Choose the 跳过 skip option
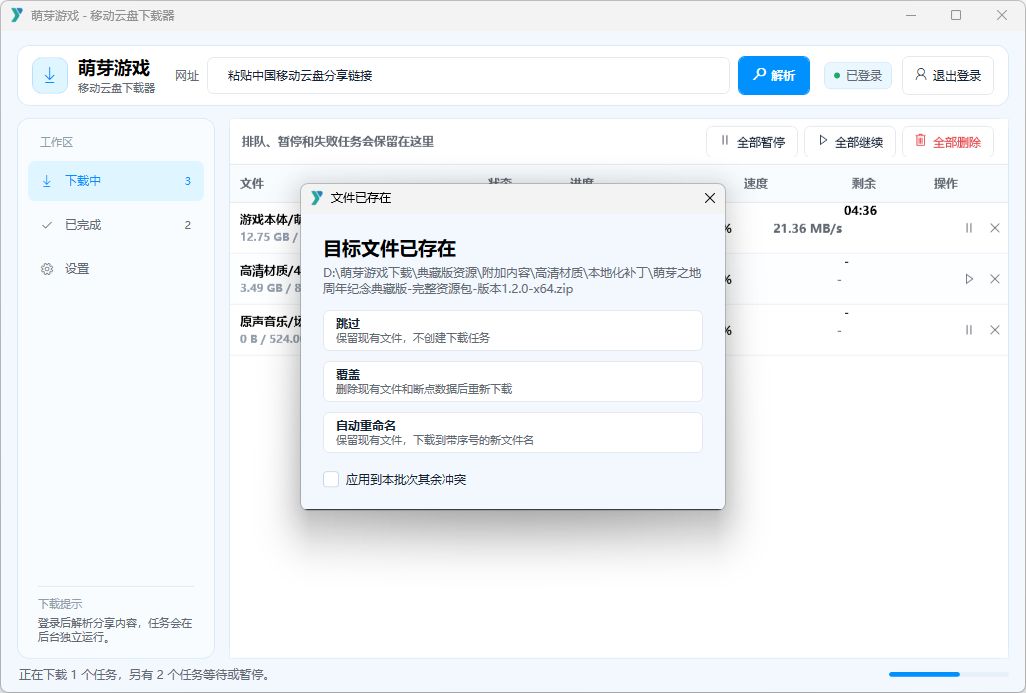 point(512,330)
